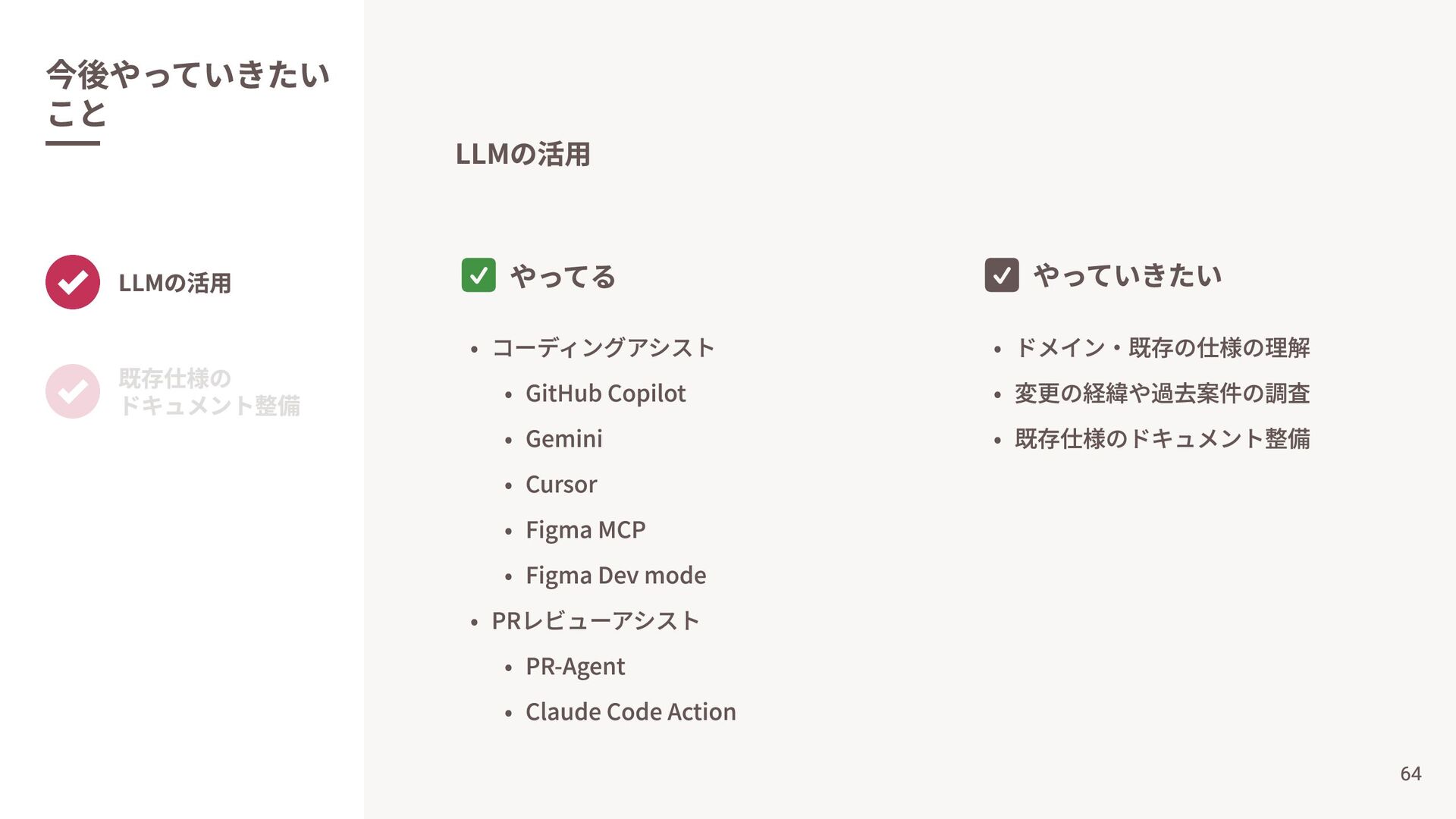Click the slide title 今後やっていきたいこと
Image resolution: width=1456 pixels, height=819 pixels.
coord(188,94)
